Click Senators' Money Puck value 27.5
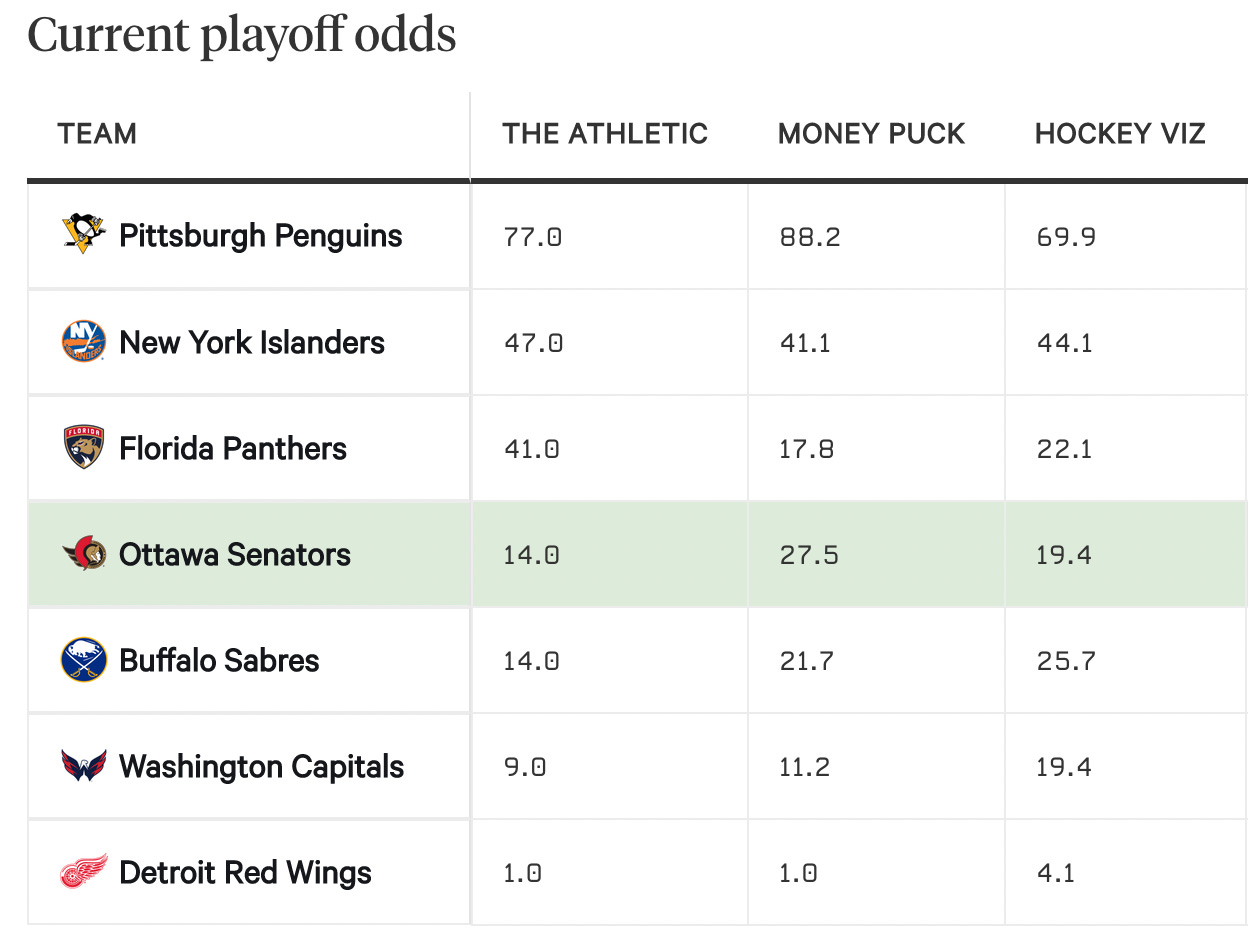The height and width of the screenshot is (926, 1248). [810, 554]
